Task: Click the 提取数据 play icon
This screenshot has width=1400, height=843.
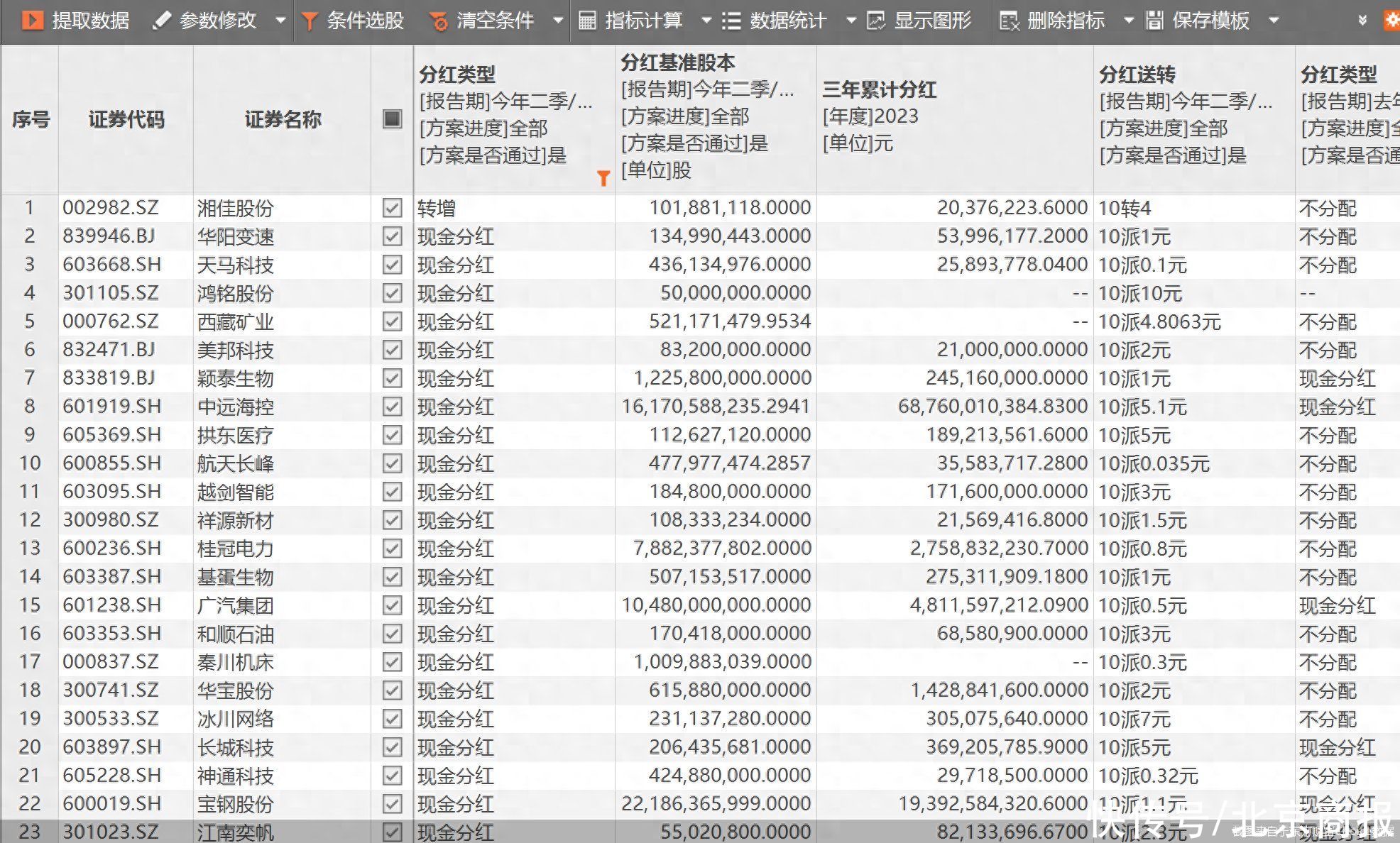Action: [33, 20]
